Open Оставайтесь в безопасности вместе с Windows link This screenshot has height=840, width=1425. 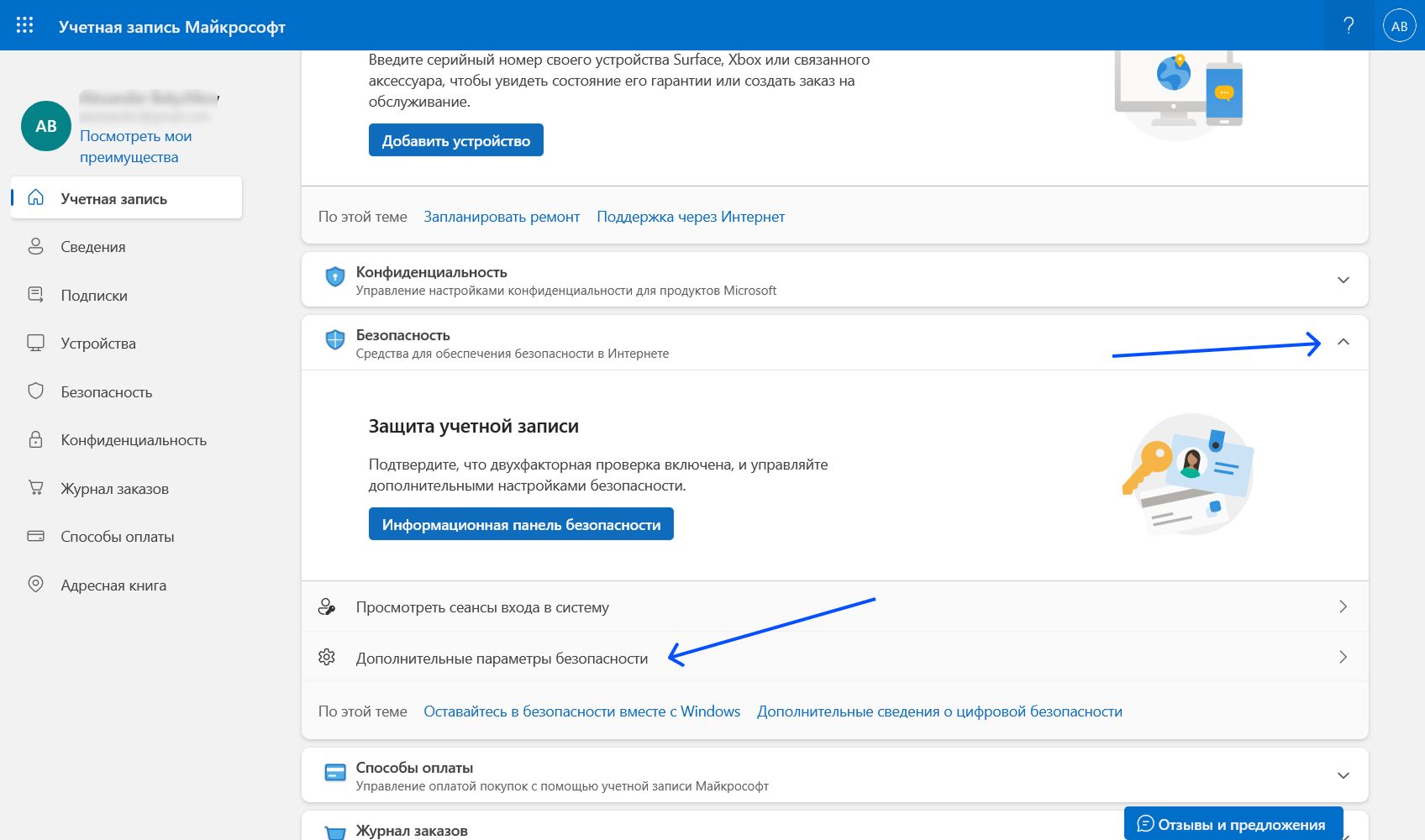point(582,711)
